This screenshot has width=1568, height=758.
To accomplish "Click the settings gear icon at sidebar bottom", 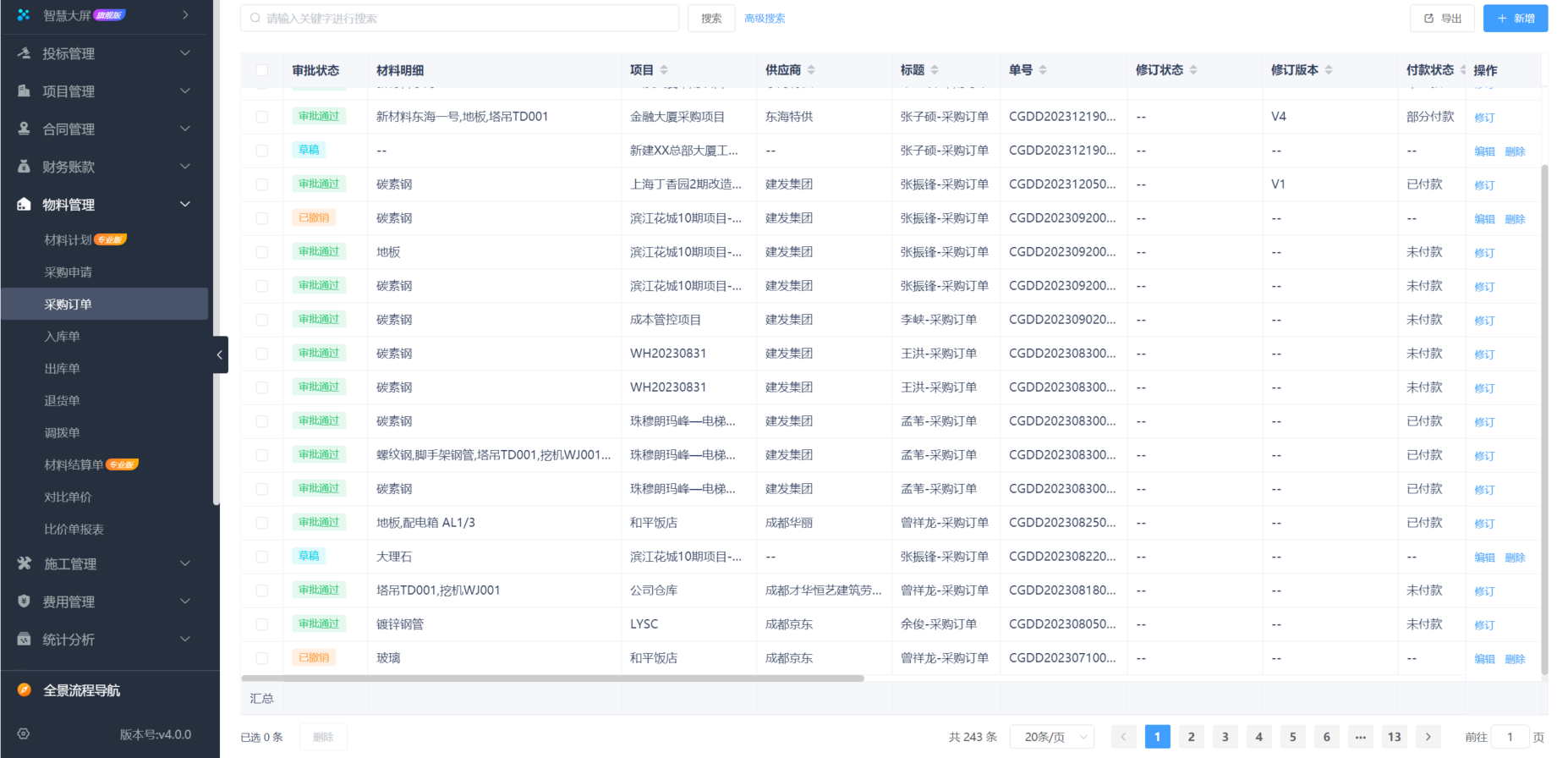I will click(24, 734).
